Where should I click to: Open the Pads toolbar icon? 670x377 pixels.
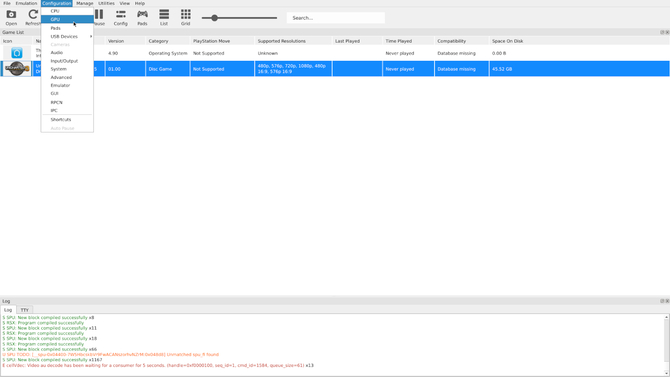click(142, 18)
